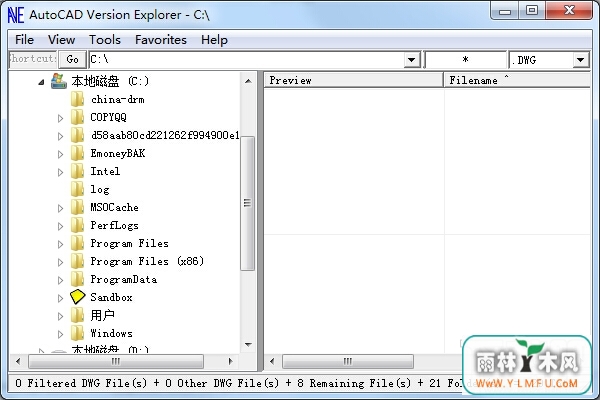The image size is (600, 400).
Task: Select the Intel folder name
Action: click(x=105, y=171)
